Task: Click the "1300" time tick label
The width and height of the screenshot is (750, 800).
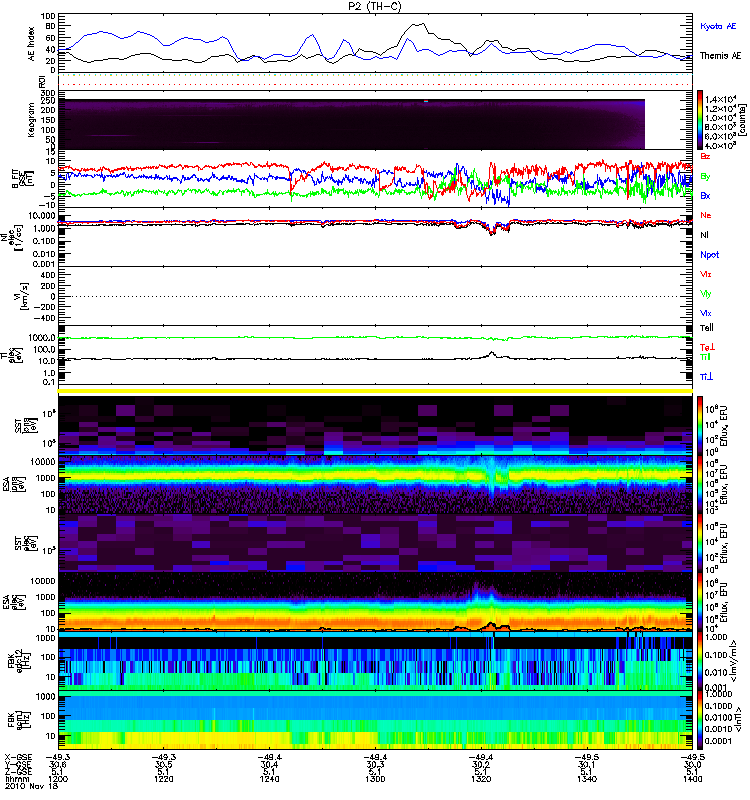Action: (375, 779)
